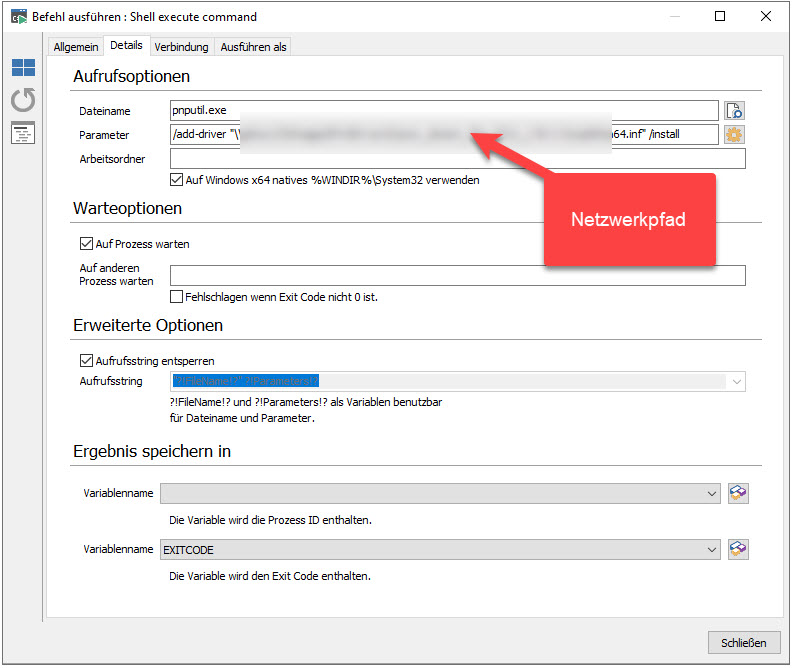This screenshot has width=792, height=668.
Task: Click the app icon in the title bar
Action: point(15,17)
